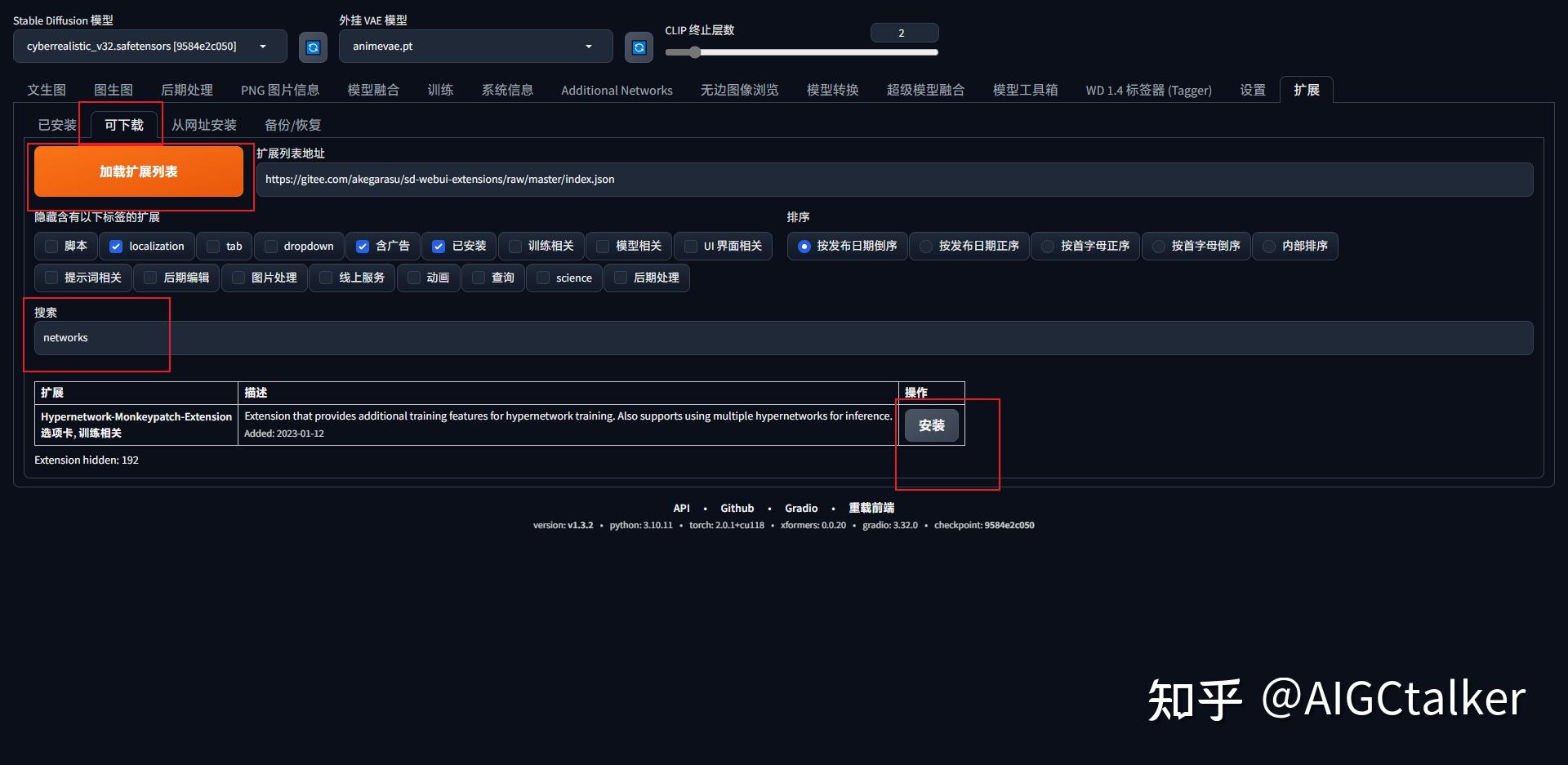This screenshot has width=1568, height=765.
Task: Enable the 脚本 filter checkbox
Action: click(51, 246)
